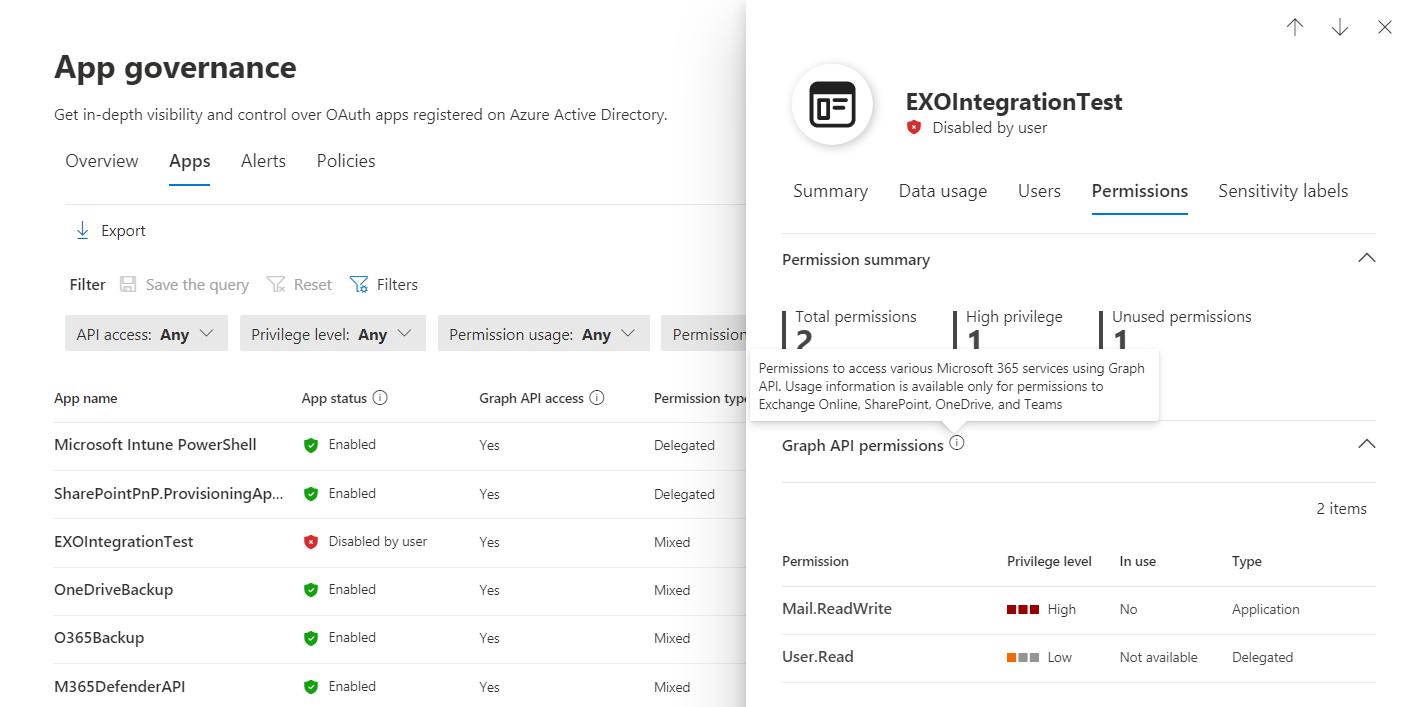Click 'Not available' in User.Read row
The height and width of the screenshot is (707, 1407).
click(x=1159, y=657)
